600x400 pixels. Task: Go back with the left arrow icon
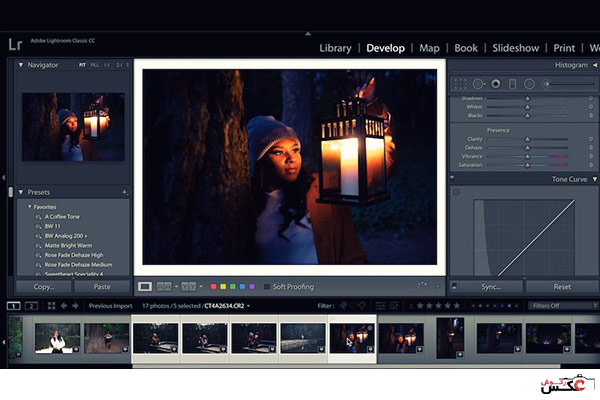(x=64, y=306)
